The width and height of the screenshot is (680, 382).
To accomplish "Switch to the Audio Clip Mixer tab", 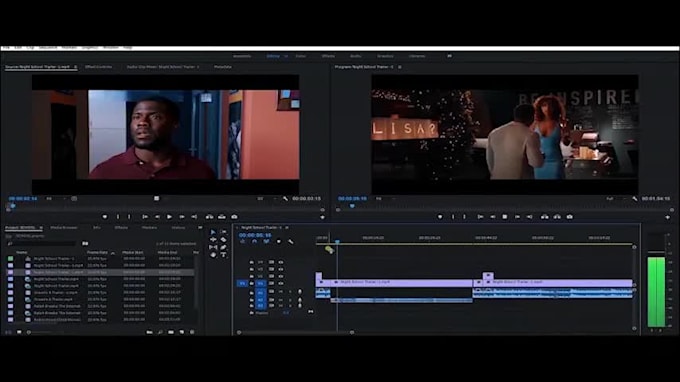I will point(163,67).
